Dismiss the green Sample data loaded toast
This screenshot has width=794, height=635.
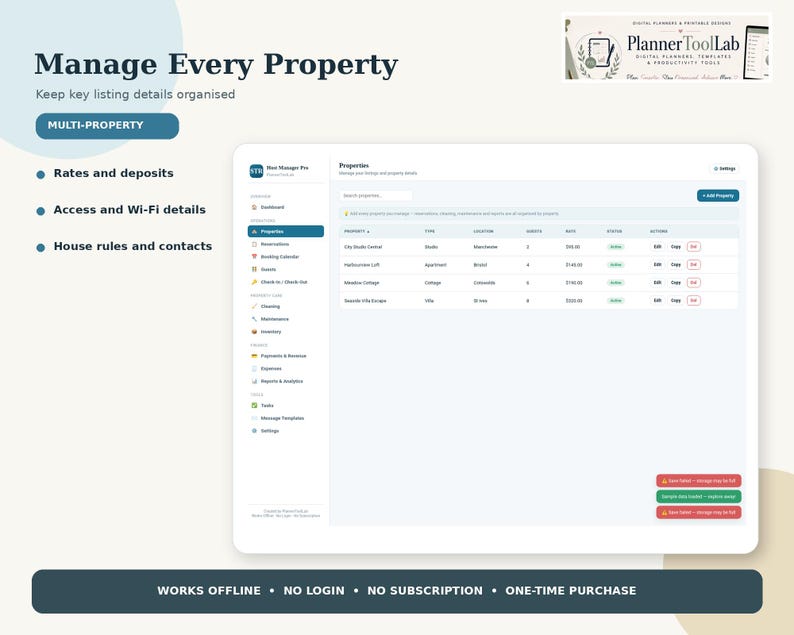(x=699, y=496)
